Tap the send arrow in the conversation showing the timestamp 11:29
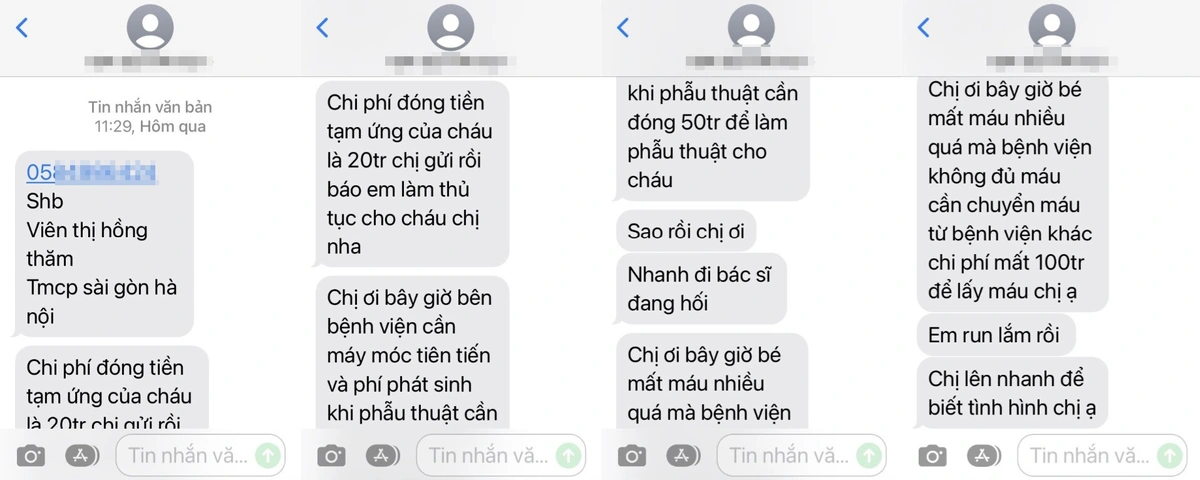The height and width of the screenshot is (480, 1200). coord(267,456)
